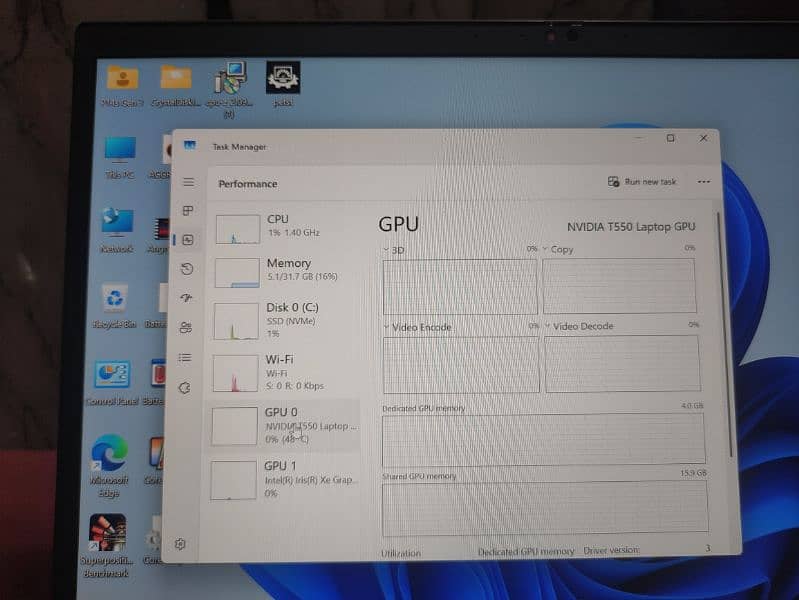Viewport: 799px width, 600px height.
Task: Open the Video Decode engine dropdown
Action: point(548,325)
